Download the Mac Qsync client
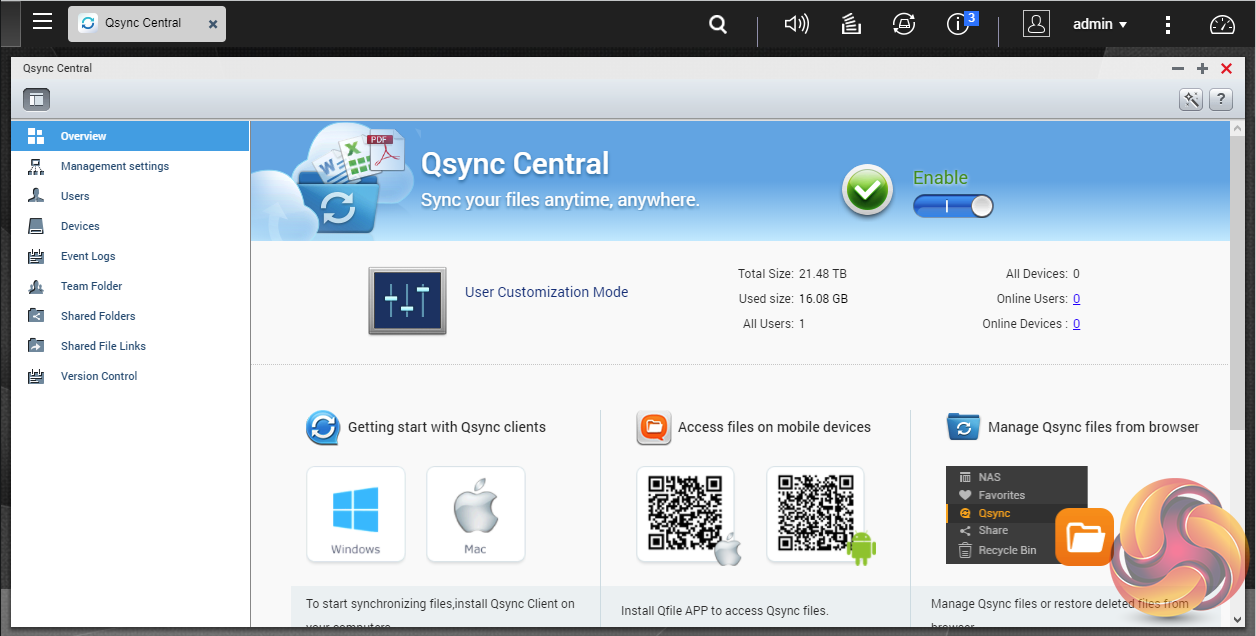 (x=475, y=514)
